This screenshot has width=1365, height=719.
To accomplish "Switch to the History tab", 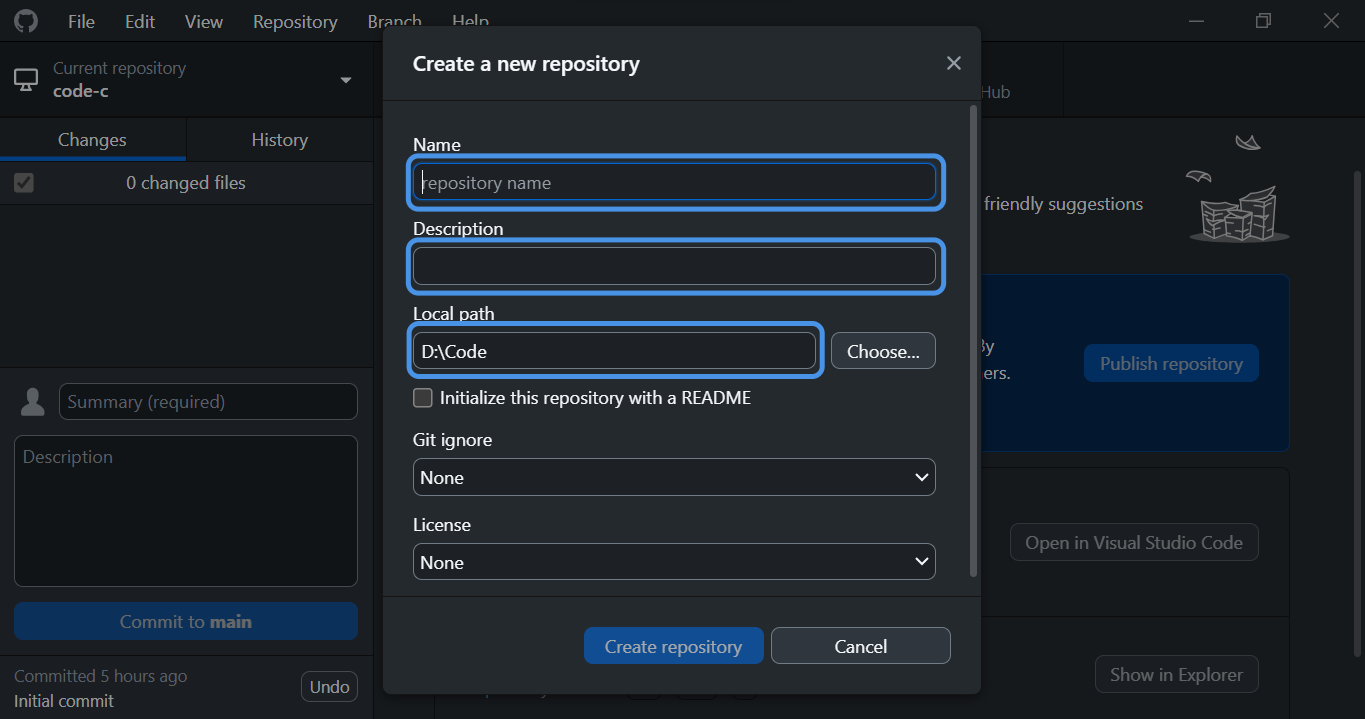I will (x=279, y=140).
